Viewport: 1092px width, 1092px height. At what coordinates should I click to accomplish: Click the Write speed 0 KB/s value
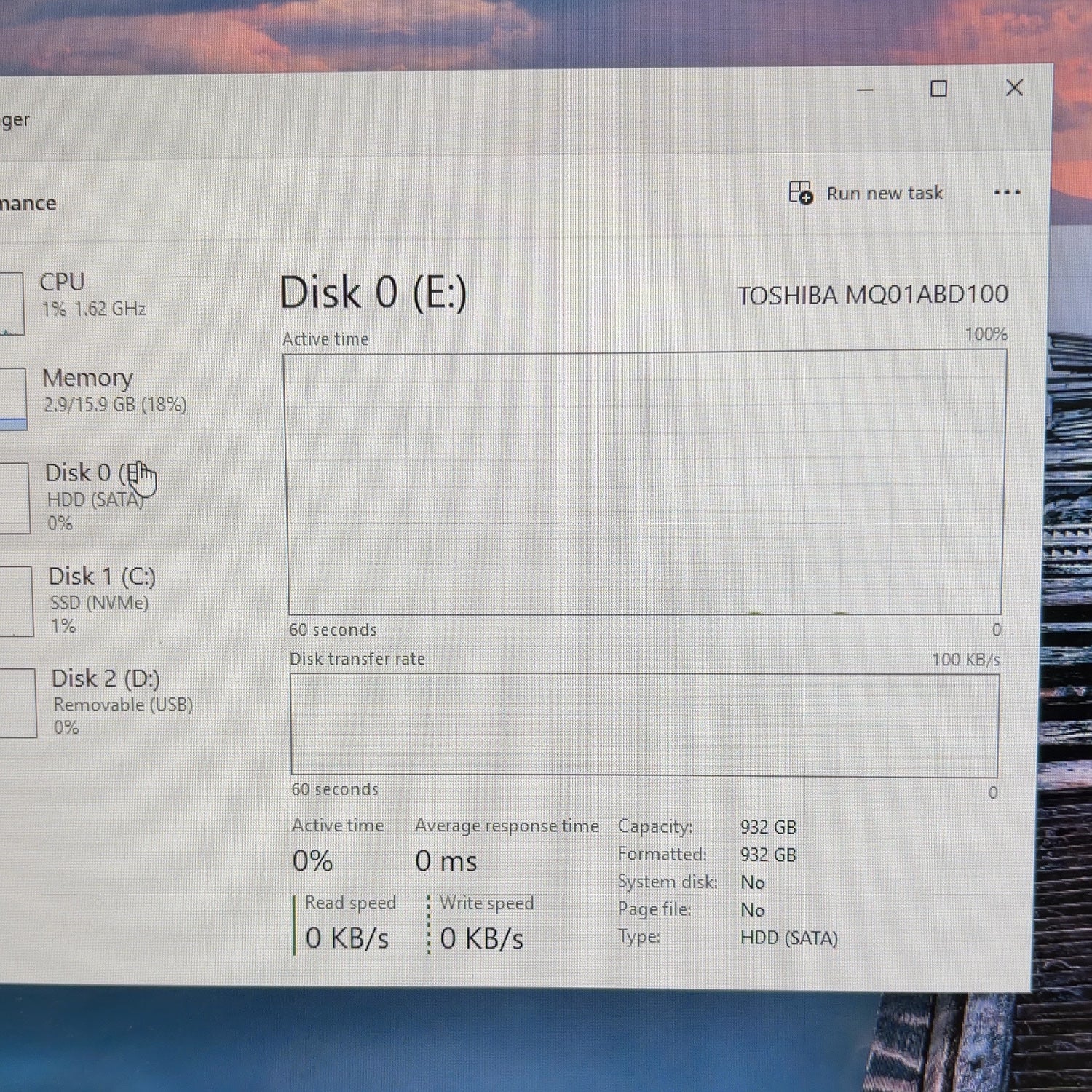pos(481,938)
